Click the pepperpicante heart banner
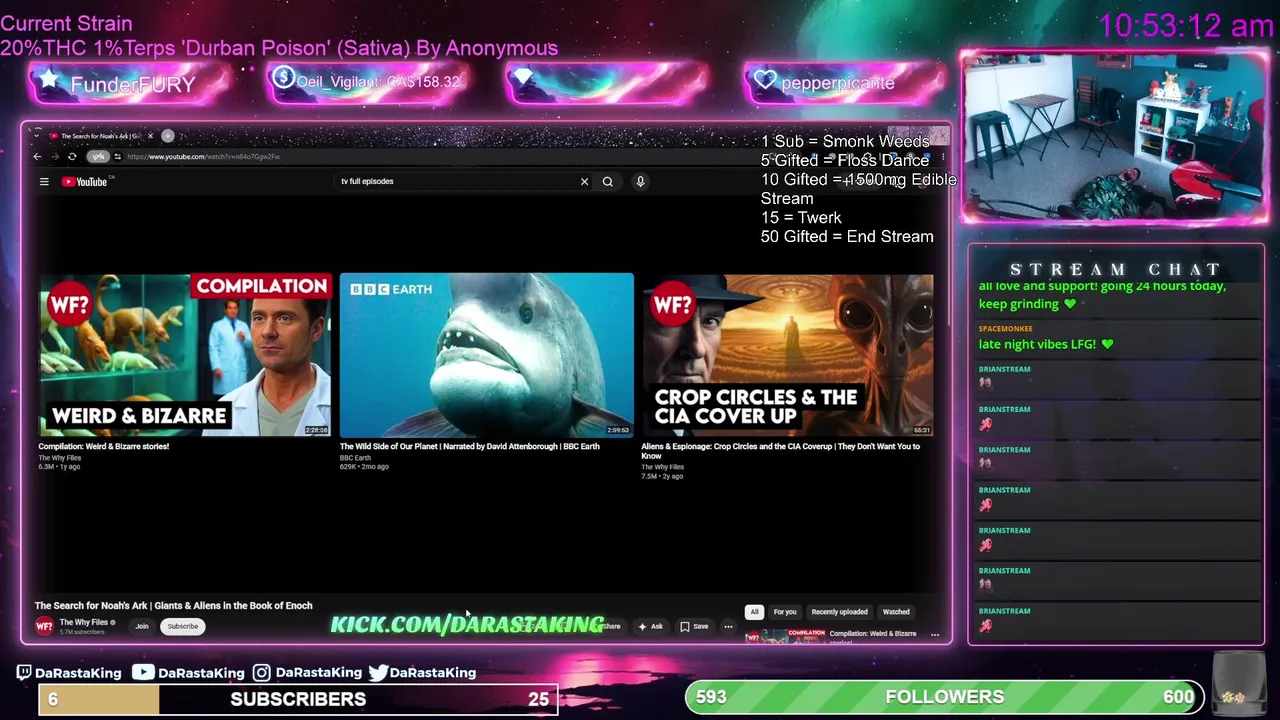Image resolution: width=1280 pixels, height=720 pixels. pos(844,82)
